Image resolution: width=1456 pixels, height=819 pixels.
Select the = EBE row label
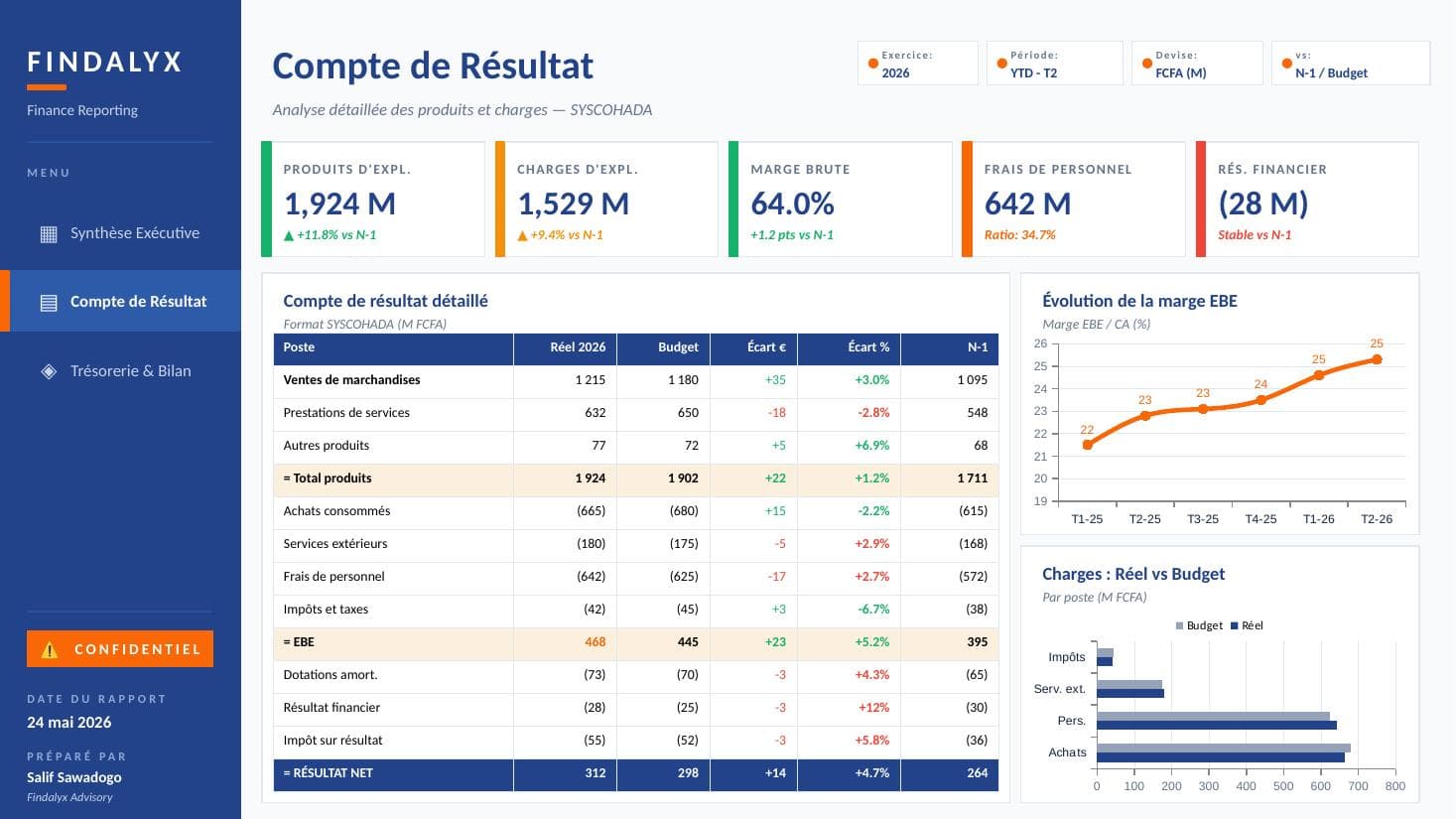(x=299, y=642)
